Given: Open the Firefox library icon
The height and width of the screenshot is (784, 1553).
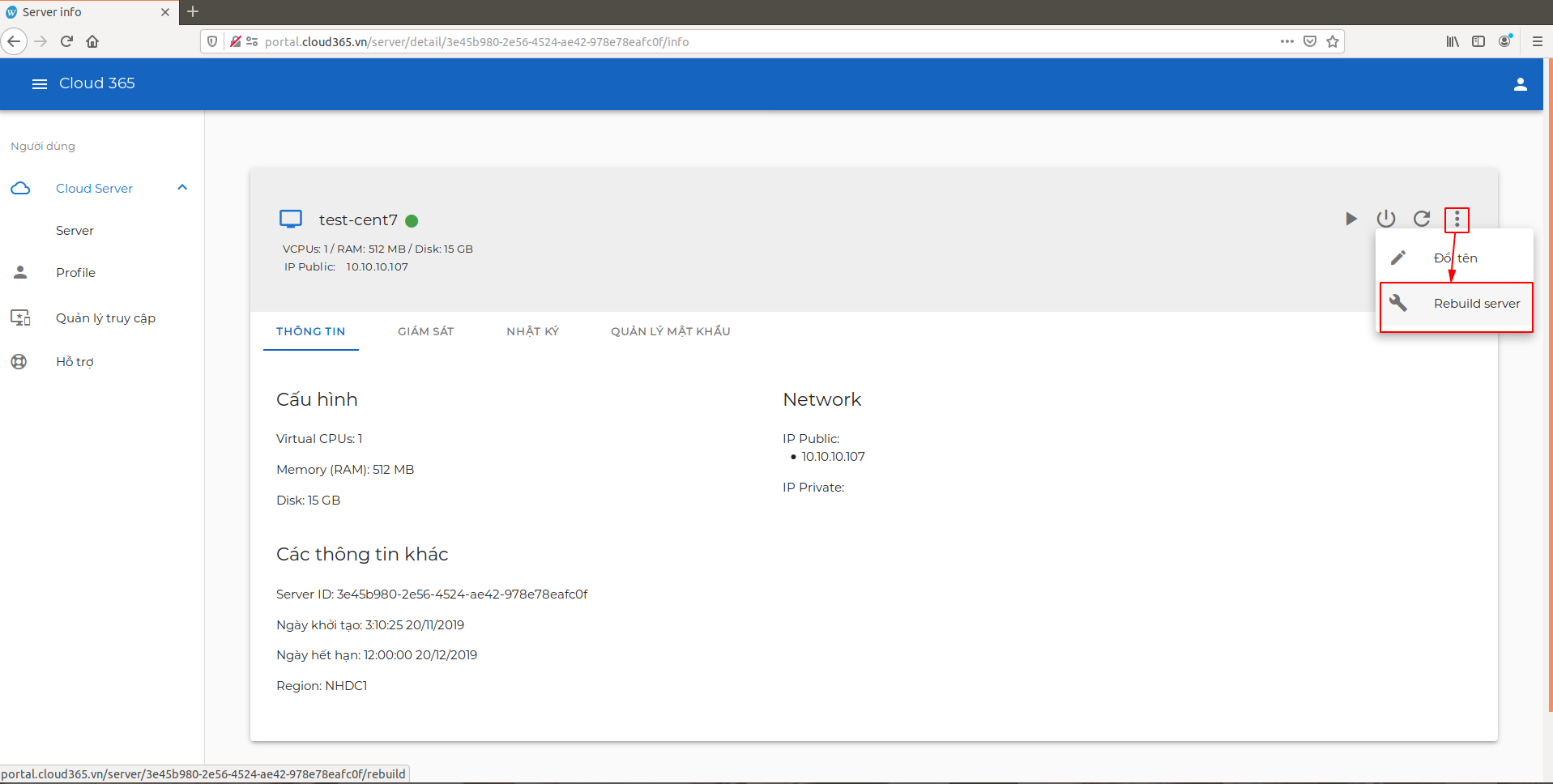Looking at the screenshot, I should coord(1453,41).
